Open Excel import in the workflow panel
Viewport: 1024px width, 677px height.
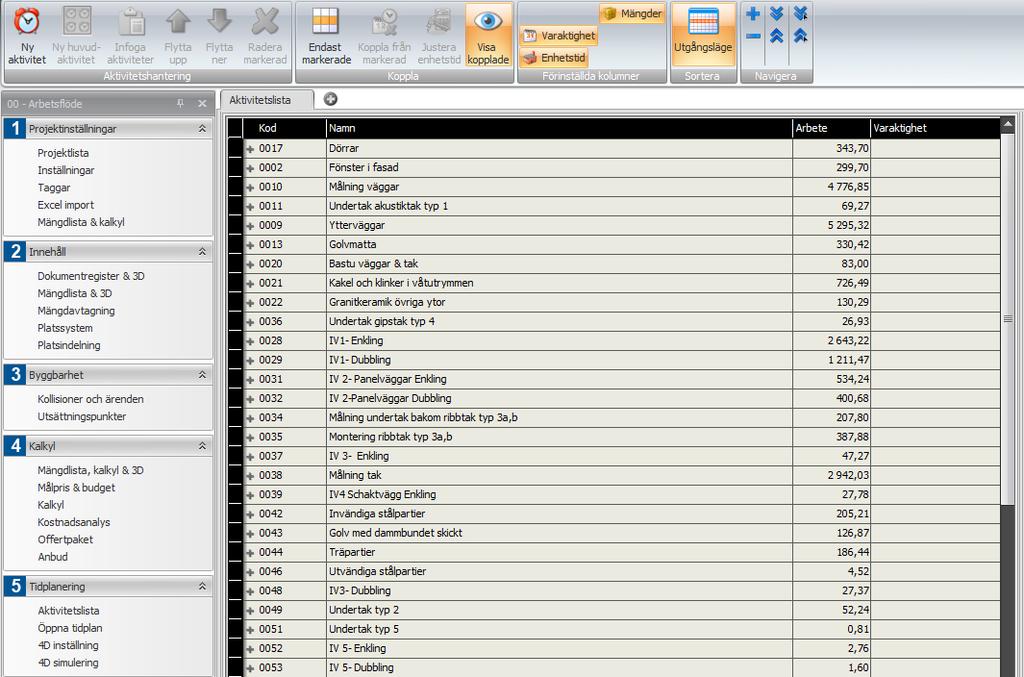point(65,205)
